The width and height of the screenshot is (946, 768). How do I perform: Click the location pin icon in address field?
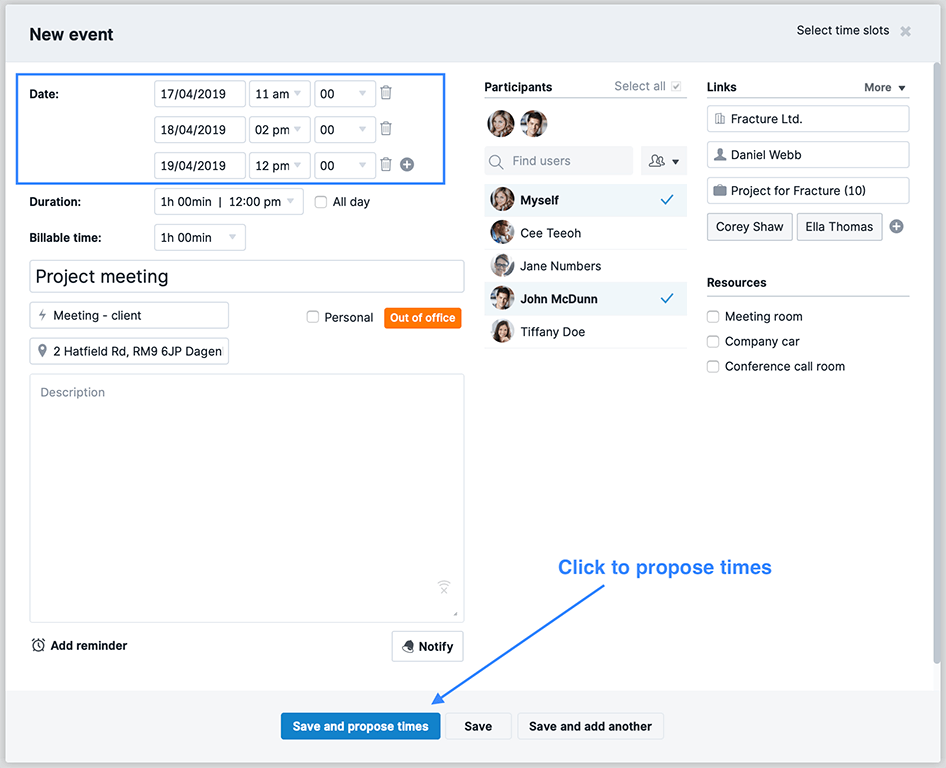[x=42, y=351]
